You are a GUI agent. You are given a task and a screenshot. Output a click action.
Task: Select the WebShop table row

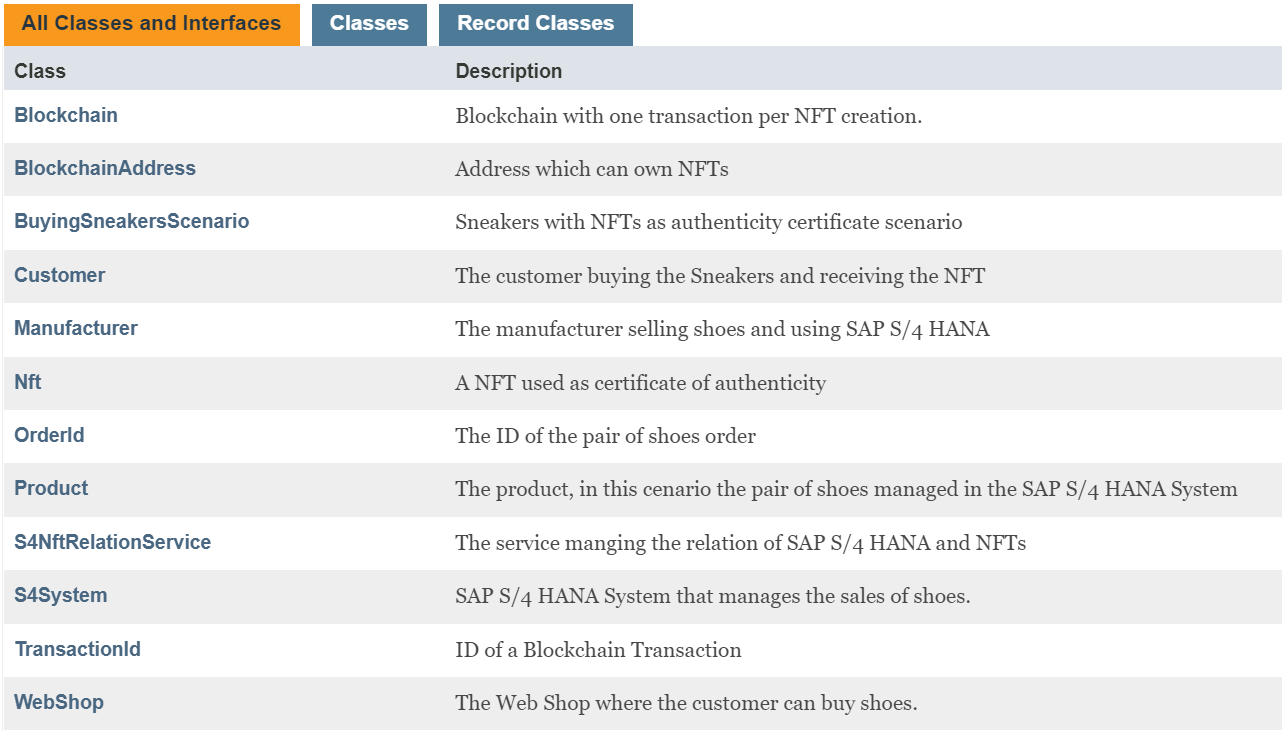click(640, 701)
